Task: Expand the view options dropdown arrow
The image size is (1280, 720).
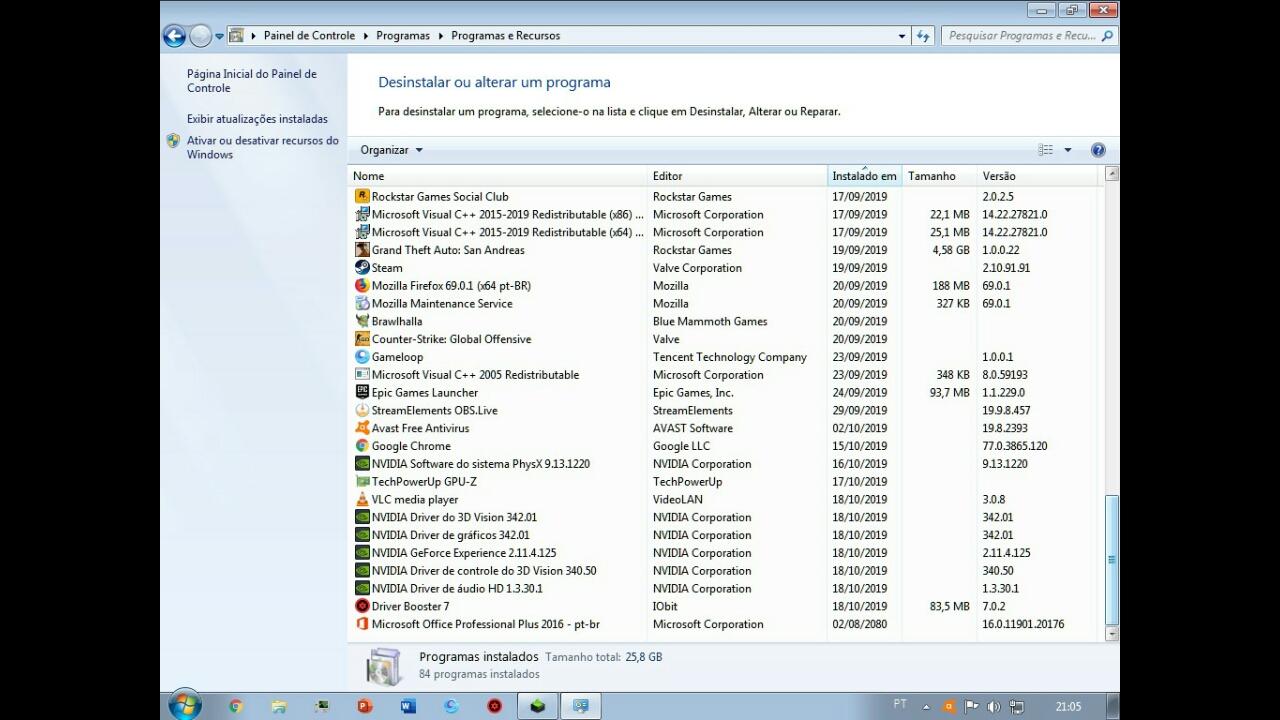Action: (1068, 150)
